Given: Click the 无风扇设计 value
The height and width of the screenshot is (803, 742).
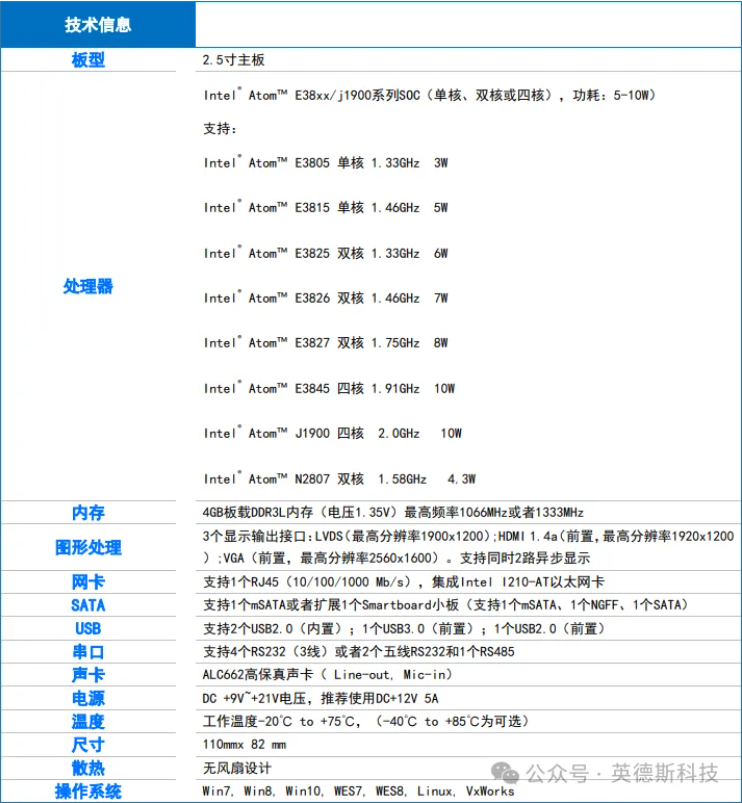Looking at the screenshot, I should coord(237,768).
